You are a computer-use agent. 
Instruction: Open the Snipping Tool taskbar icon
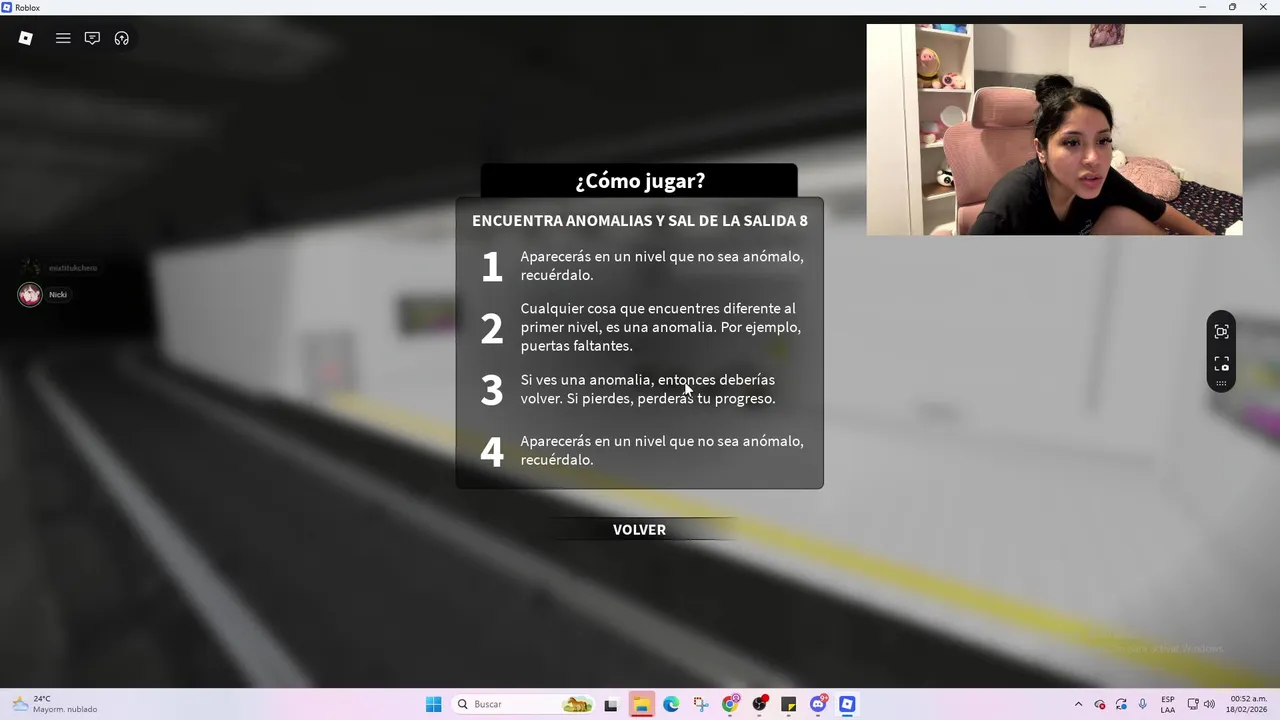700,704
